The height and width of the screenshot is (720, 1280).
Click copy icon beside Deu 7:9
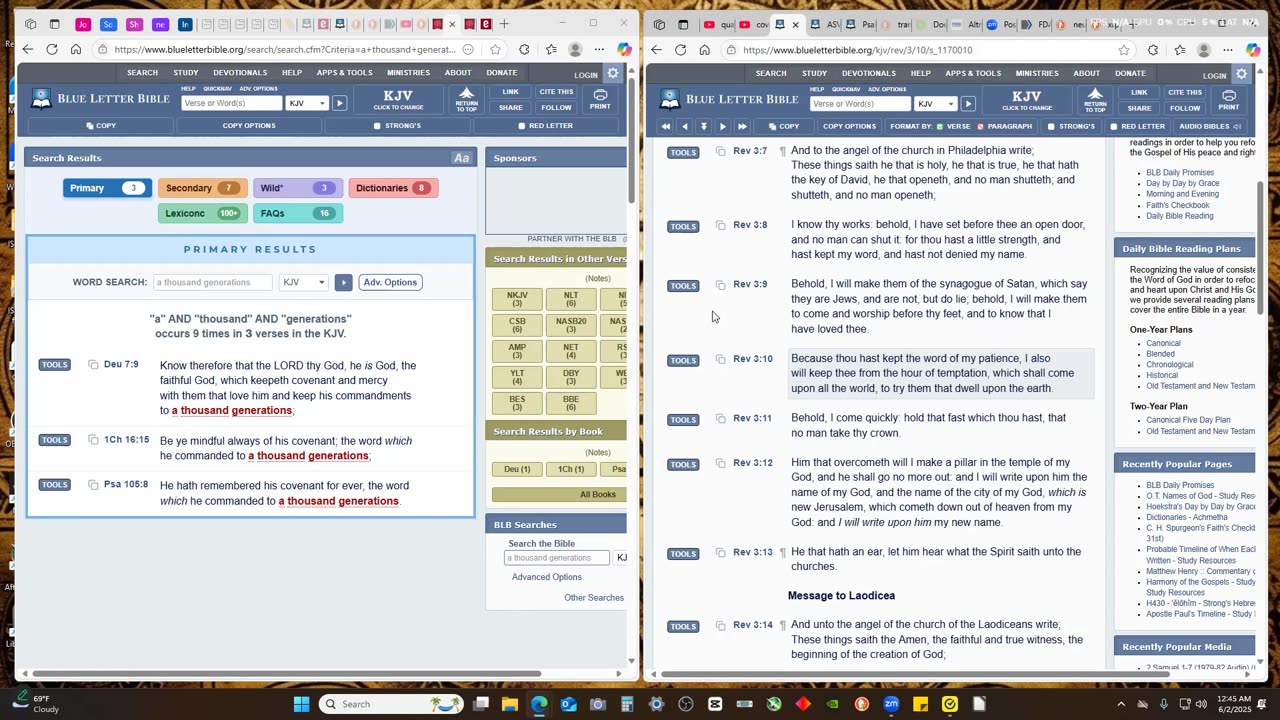pos(93,365)
